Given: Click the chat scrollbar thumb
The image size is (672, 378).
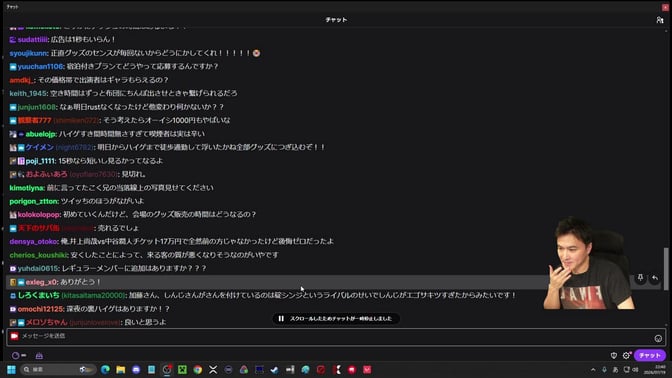Looking at the screenshot, I should (666, 268).
